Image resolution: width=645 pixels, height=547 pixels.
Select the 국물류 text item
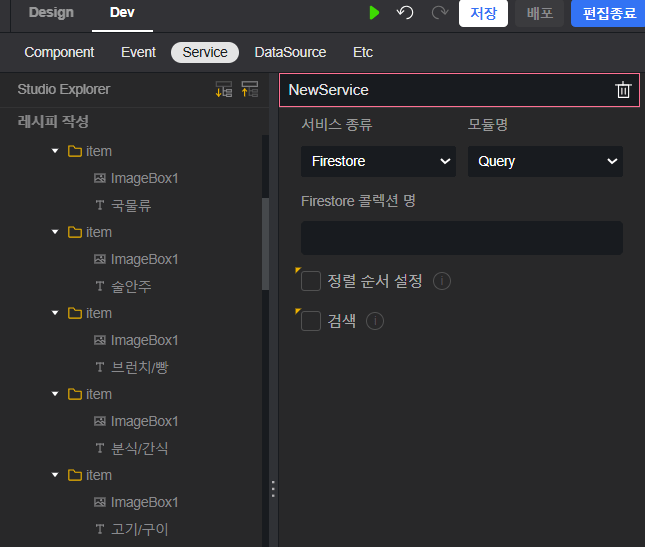pyautogui.click(x=131, y=205)
